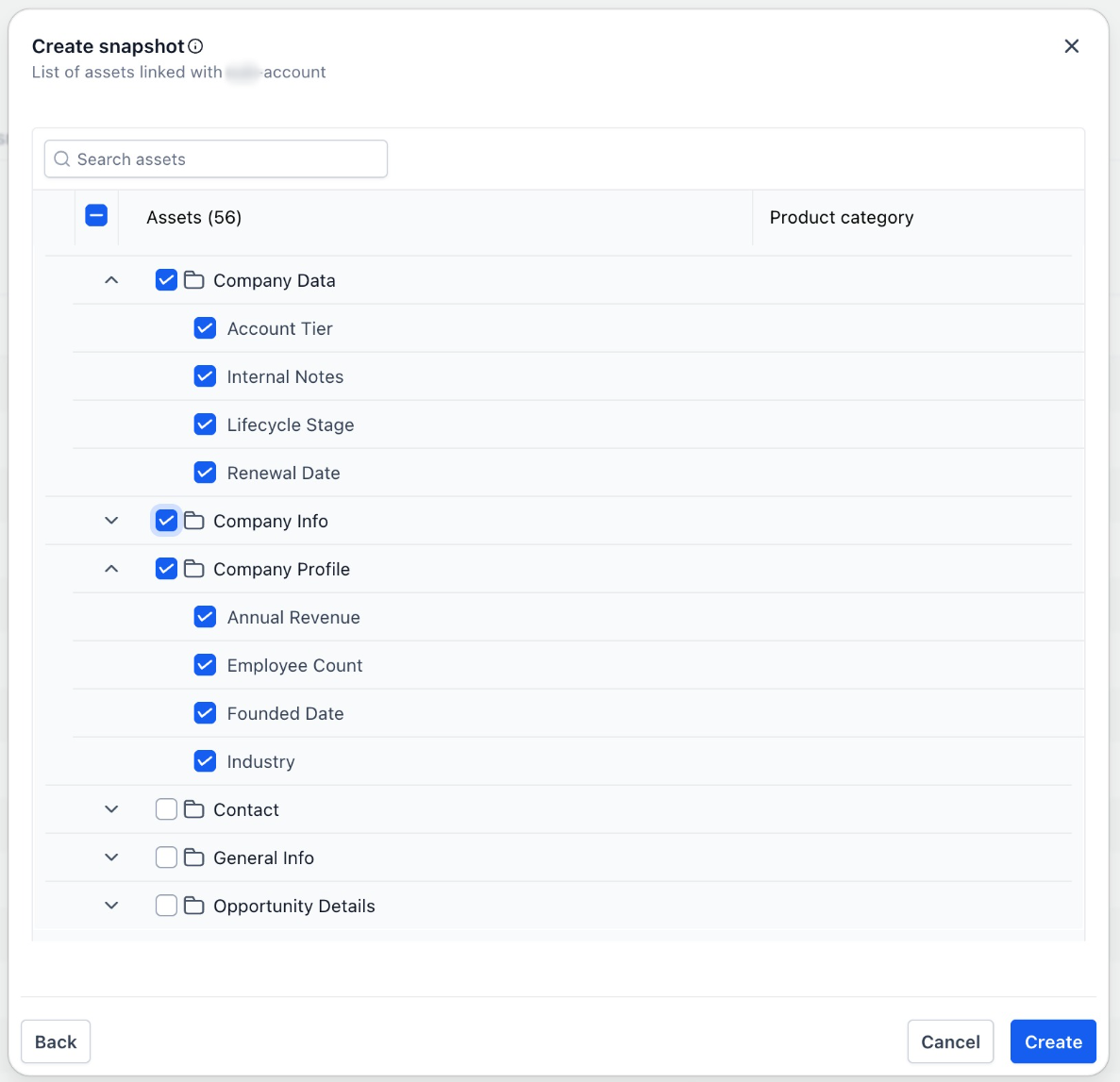Expand the General Info group

click(111, 857)
